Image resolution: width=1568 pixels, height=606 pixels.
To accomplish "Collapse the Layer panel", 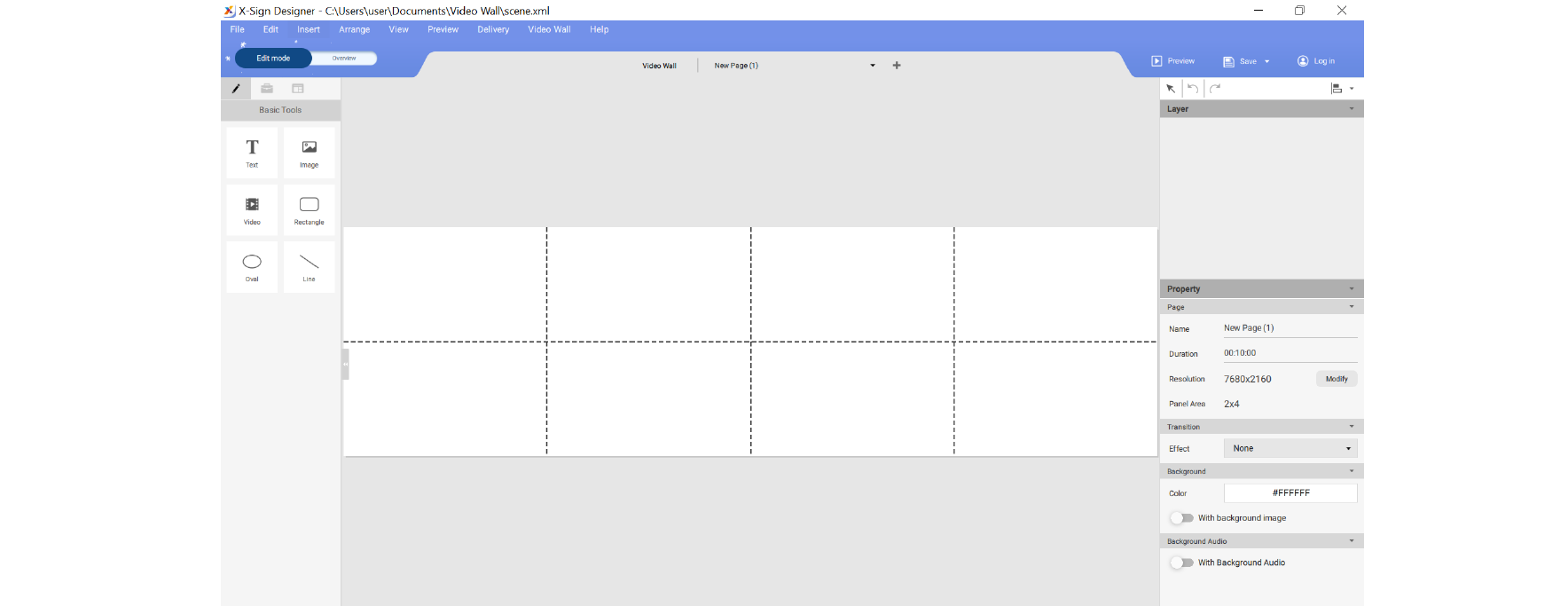I will [1352, 109].
